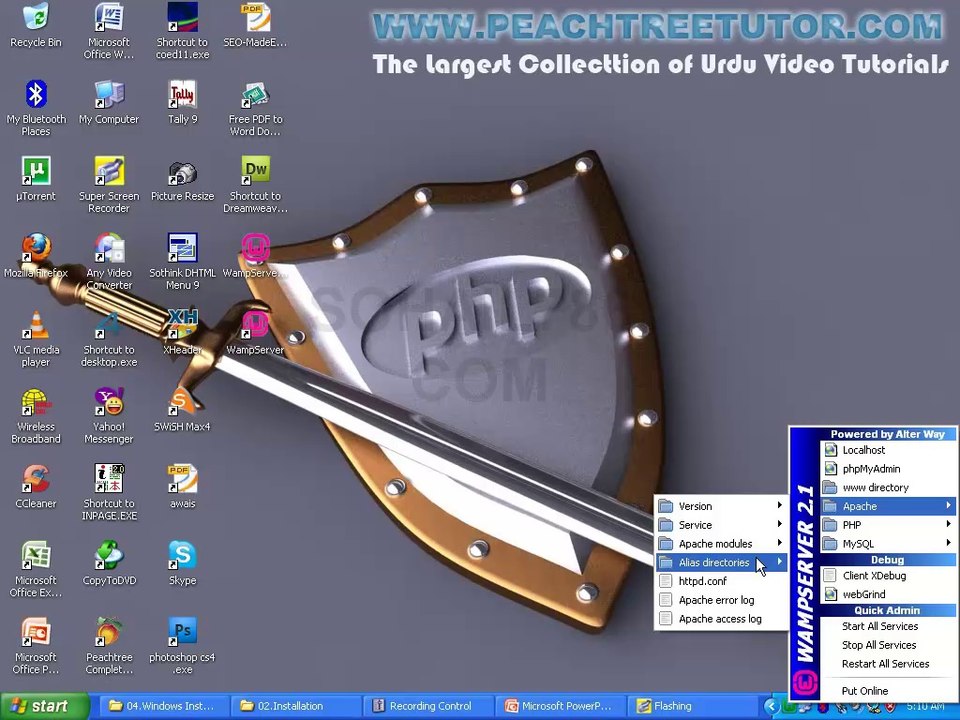Expand the Apache modules submenu

(x=721, y=544)
